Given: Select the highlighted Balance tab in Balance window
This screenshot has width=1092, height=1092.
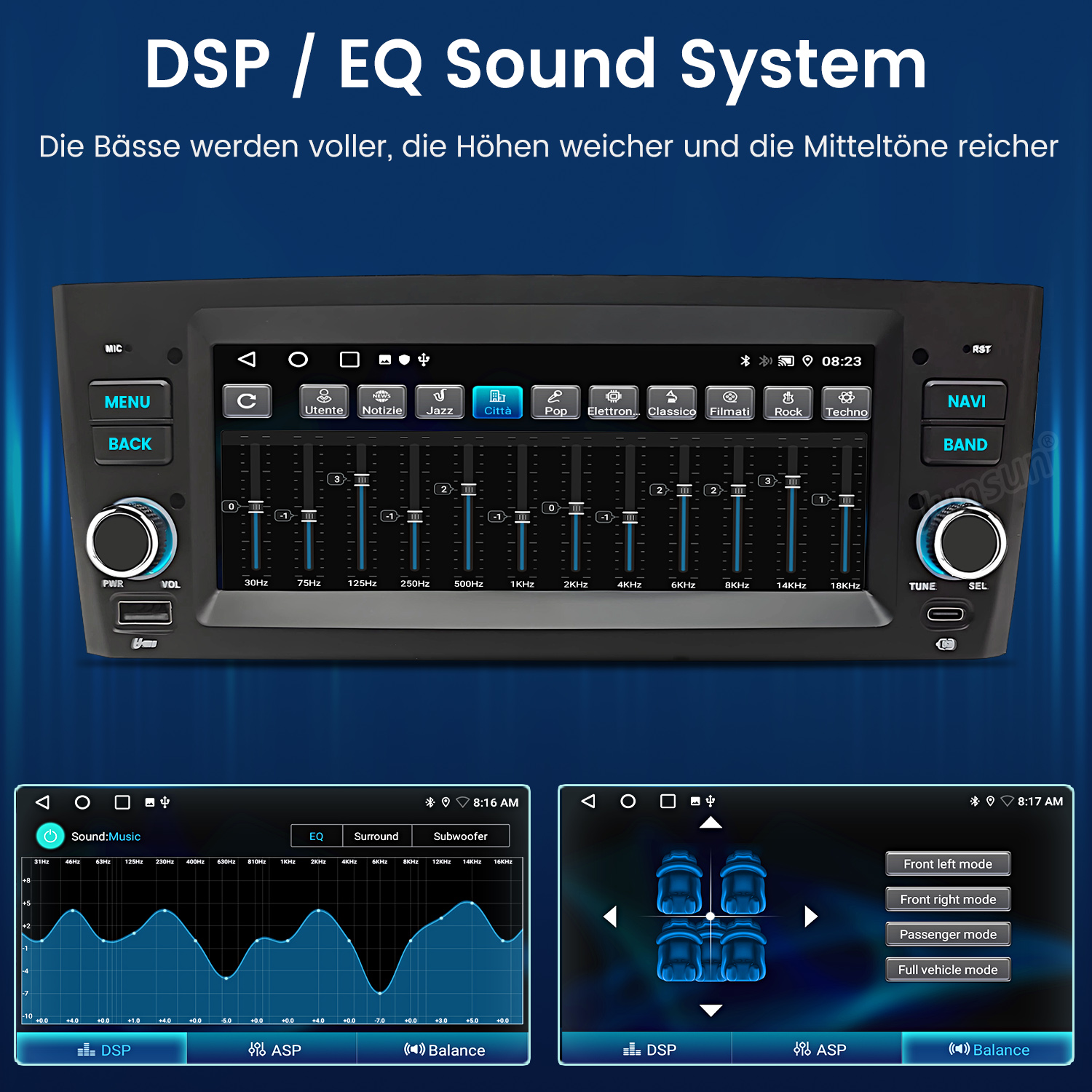Looking at the screenshot, I should click(987, 1049).
